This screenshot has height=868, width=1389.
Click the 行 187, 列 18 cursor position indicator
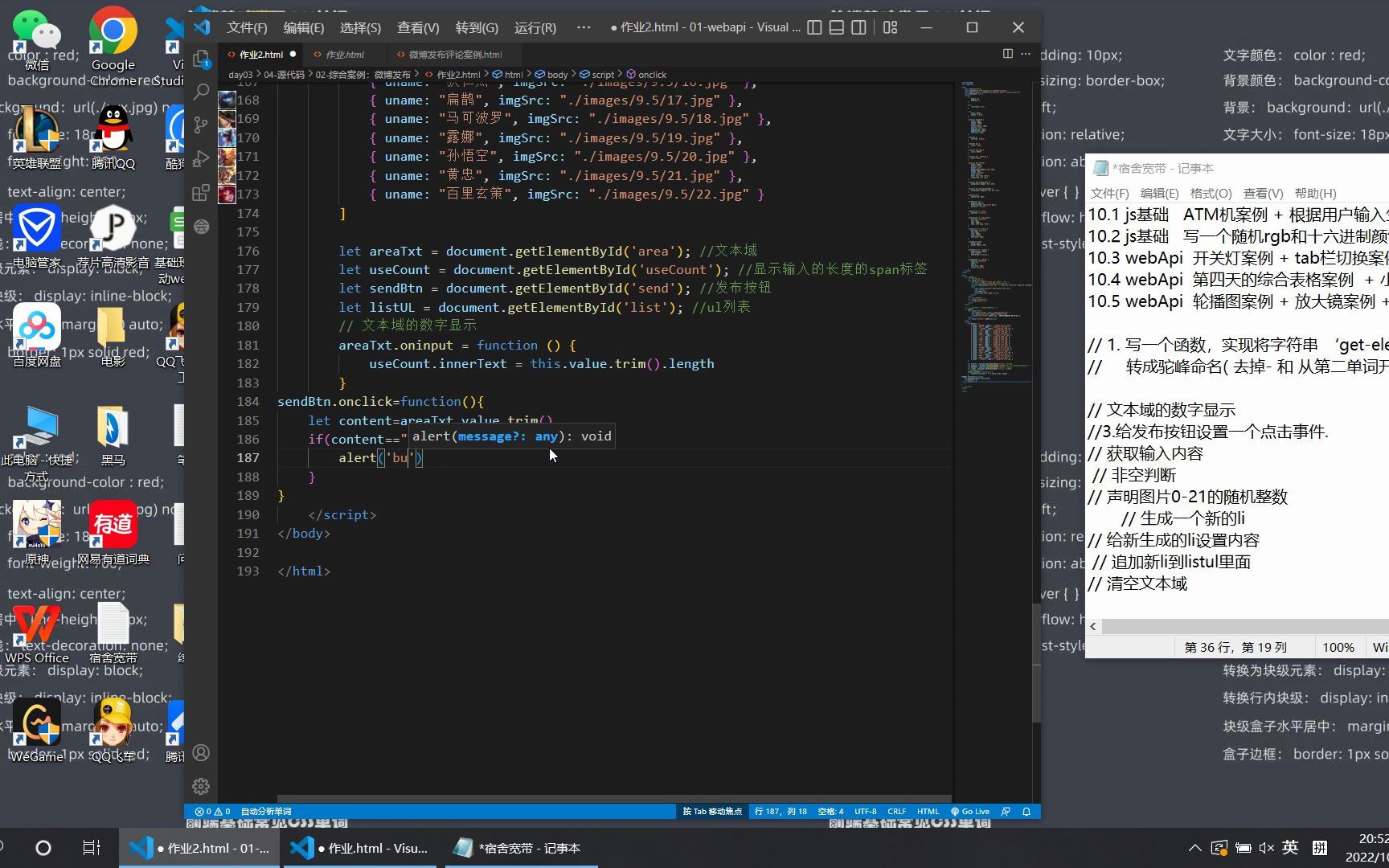[x=781, y=812]
